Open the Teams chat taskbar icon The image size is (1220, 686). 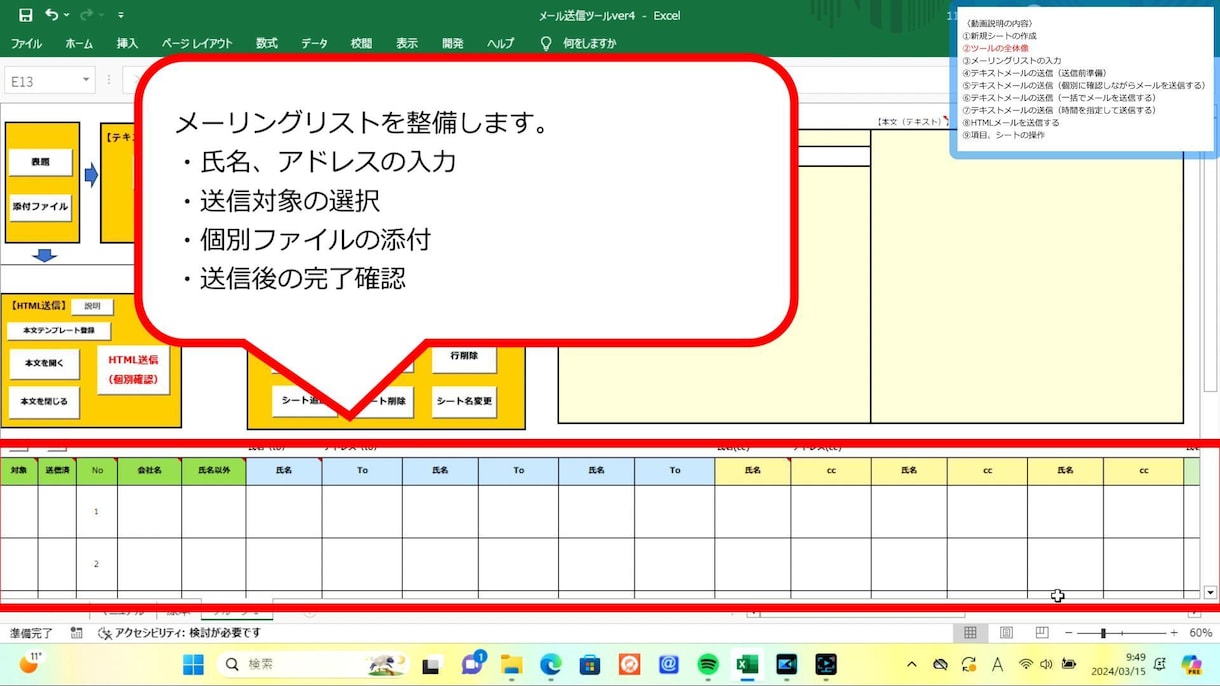(472, 664)
